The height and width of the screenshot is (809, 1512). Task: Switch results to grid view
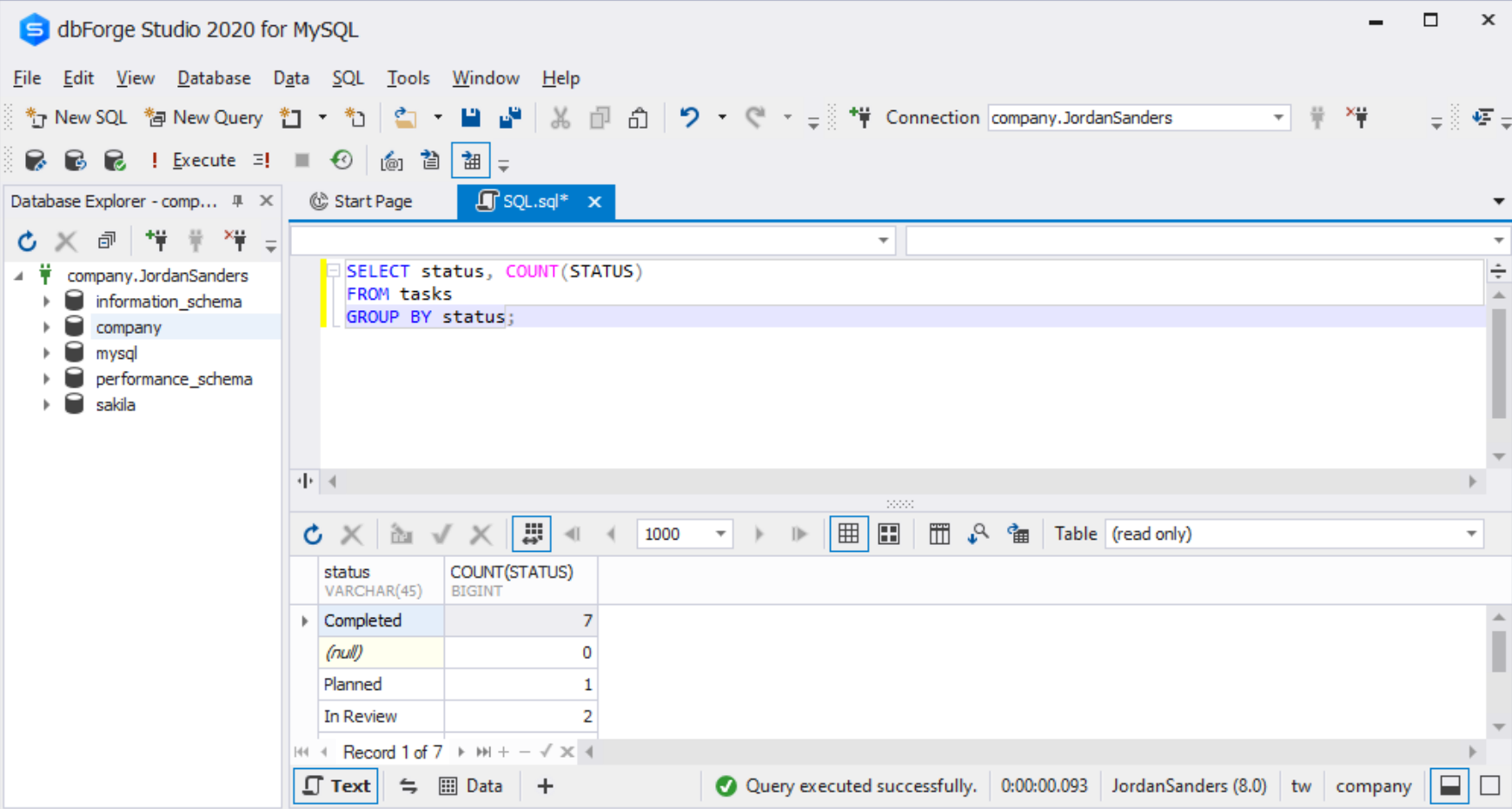(x=849, y=534)
